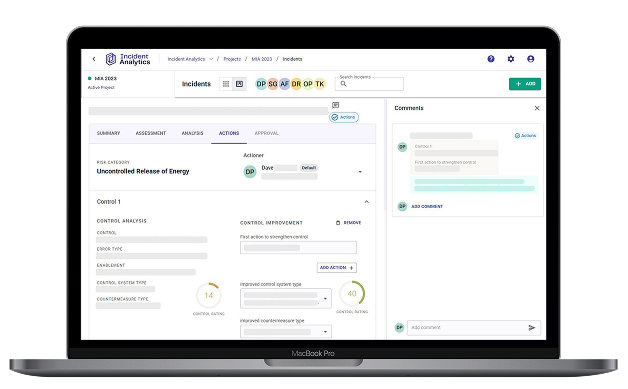Viewport: 628px width, 389px height.
Task: Open the settings gear icon
Action: click(511, 59)
